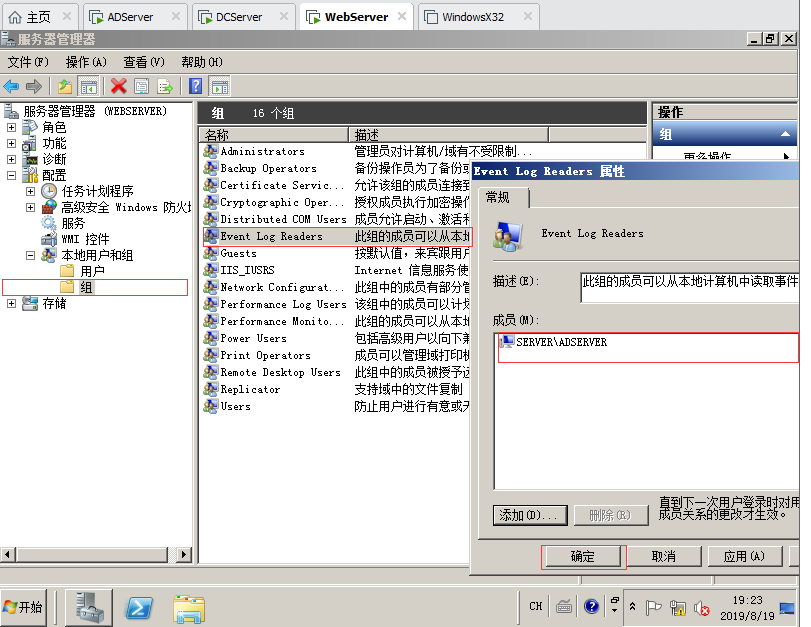Switch to the DCServer tab

[245, 17]
